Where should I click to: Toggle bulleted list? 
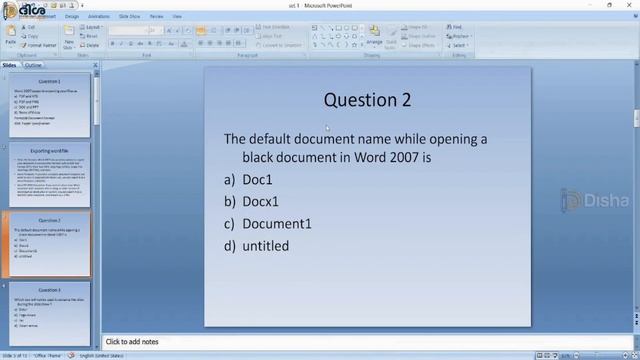click(x=201, y=30)
